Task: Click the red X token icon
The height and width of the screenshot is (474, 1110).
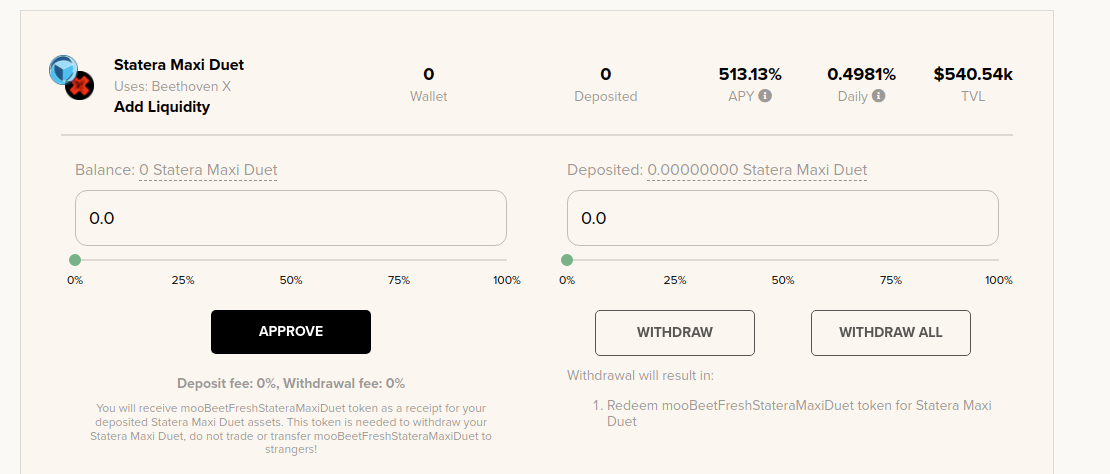Action: (80, 86)
